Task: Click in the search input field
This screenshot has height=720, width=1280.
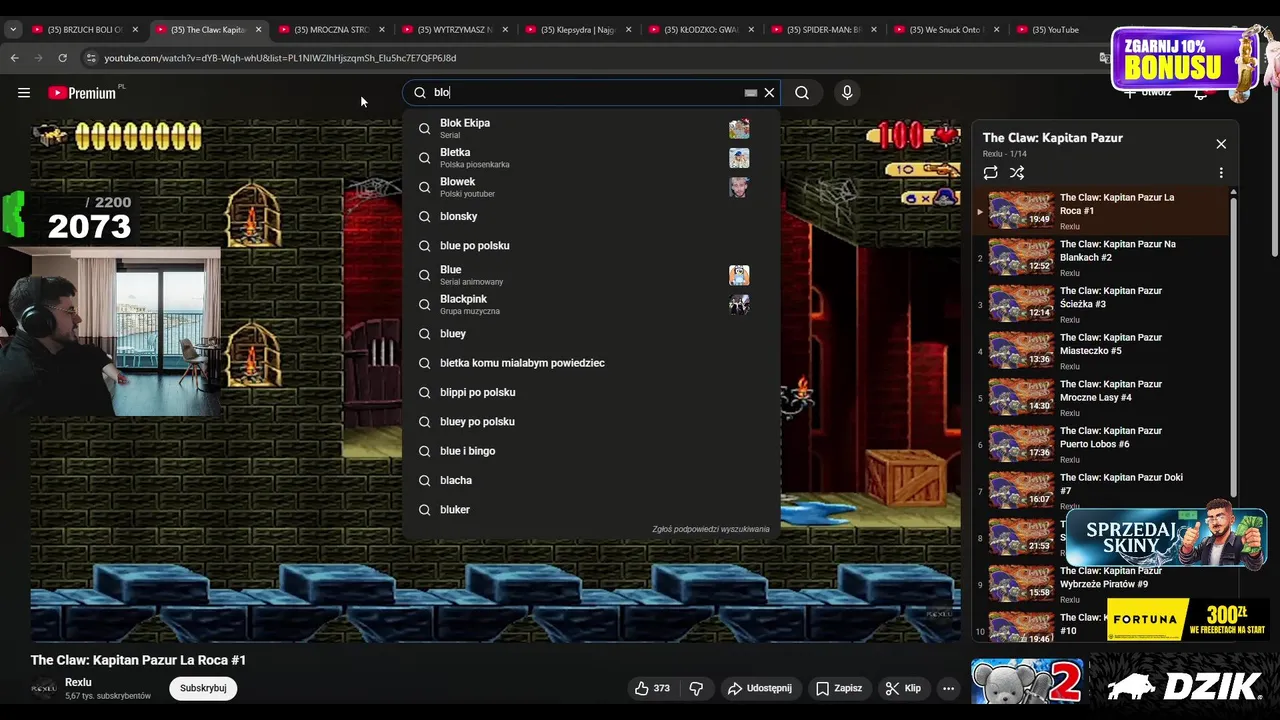Action: [590, 93]
